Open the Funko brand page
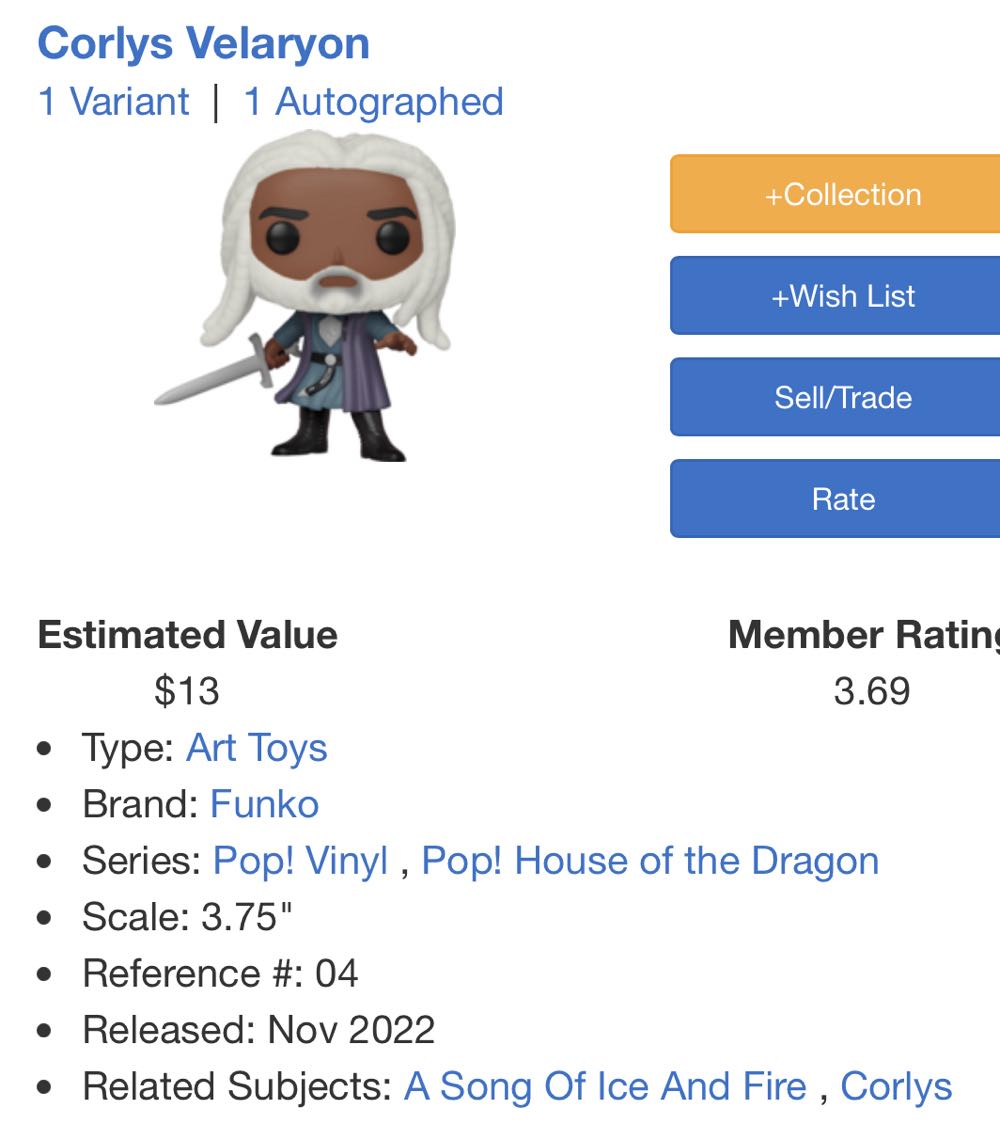 click(262, 803)
